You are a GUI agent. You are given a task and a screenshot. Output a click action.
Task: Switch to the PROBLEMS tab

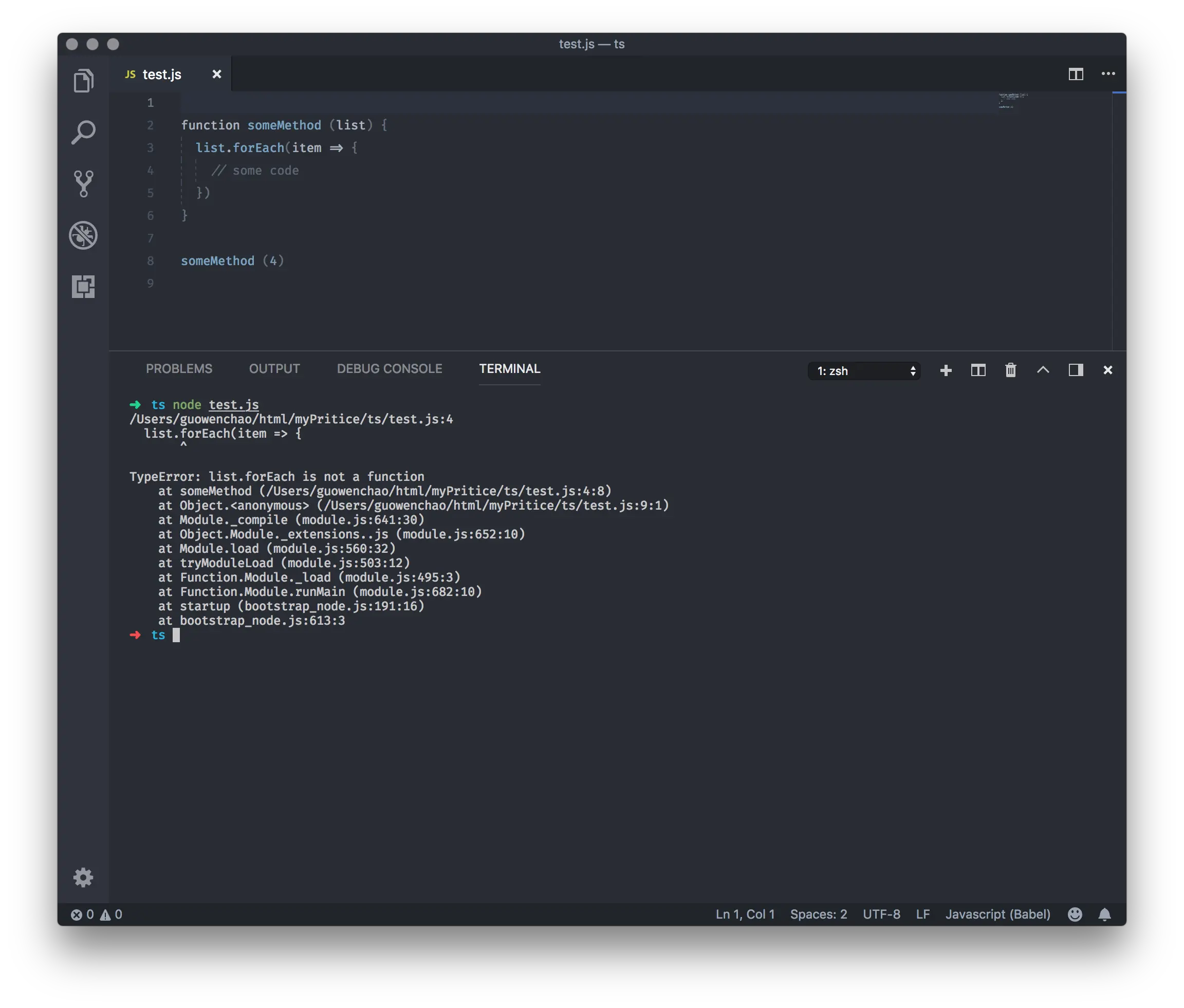pos(179,368)
